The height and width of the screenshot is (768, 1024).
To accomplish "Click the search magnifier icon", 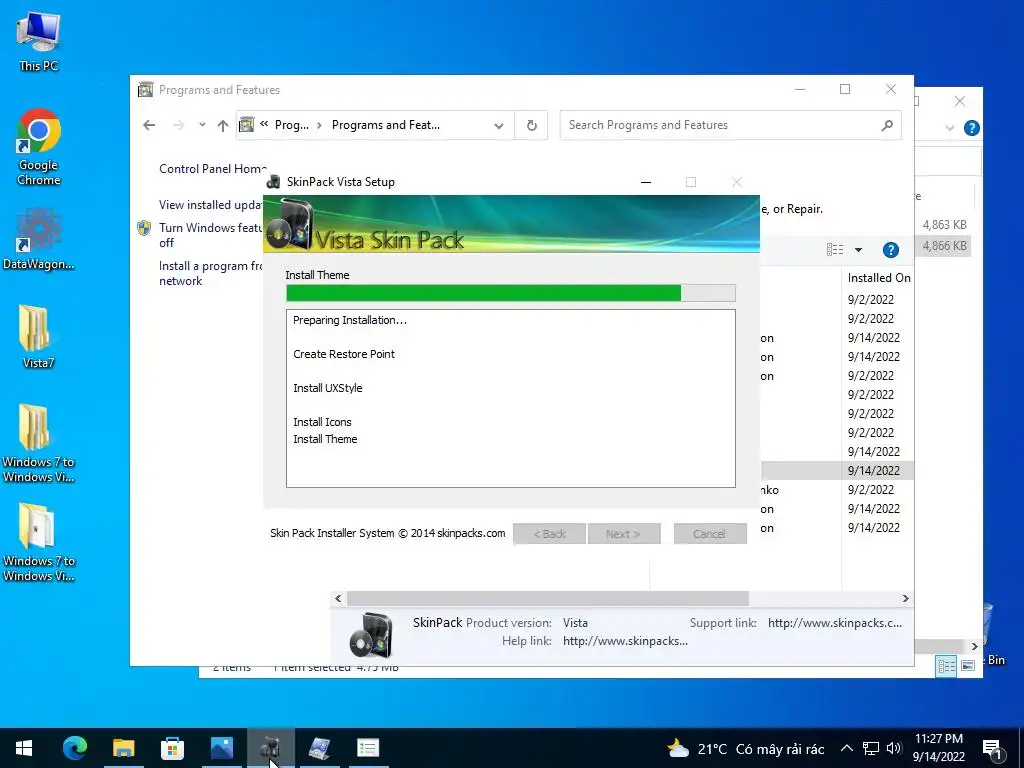I will (887, 125).
